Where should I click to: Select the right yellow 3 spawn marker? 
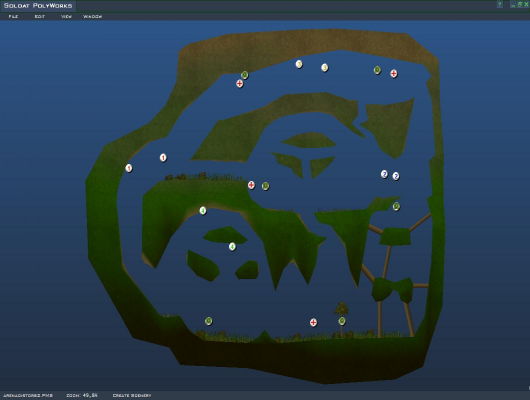[x=324, y=68]
